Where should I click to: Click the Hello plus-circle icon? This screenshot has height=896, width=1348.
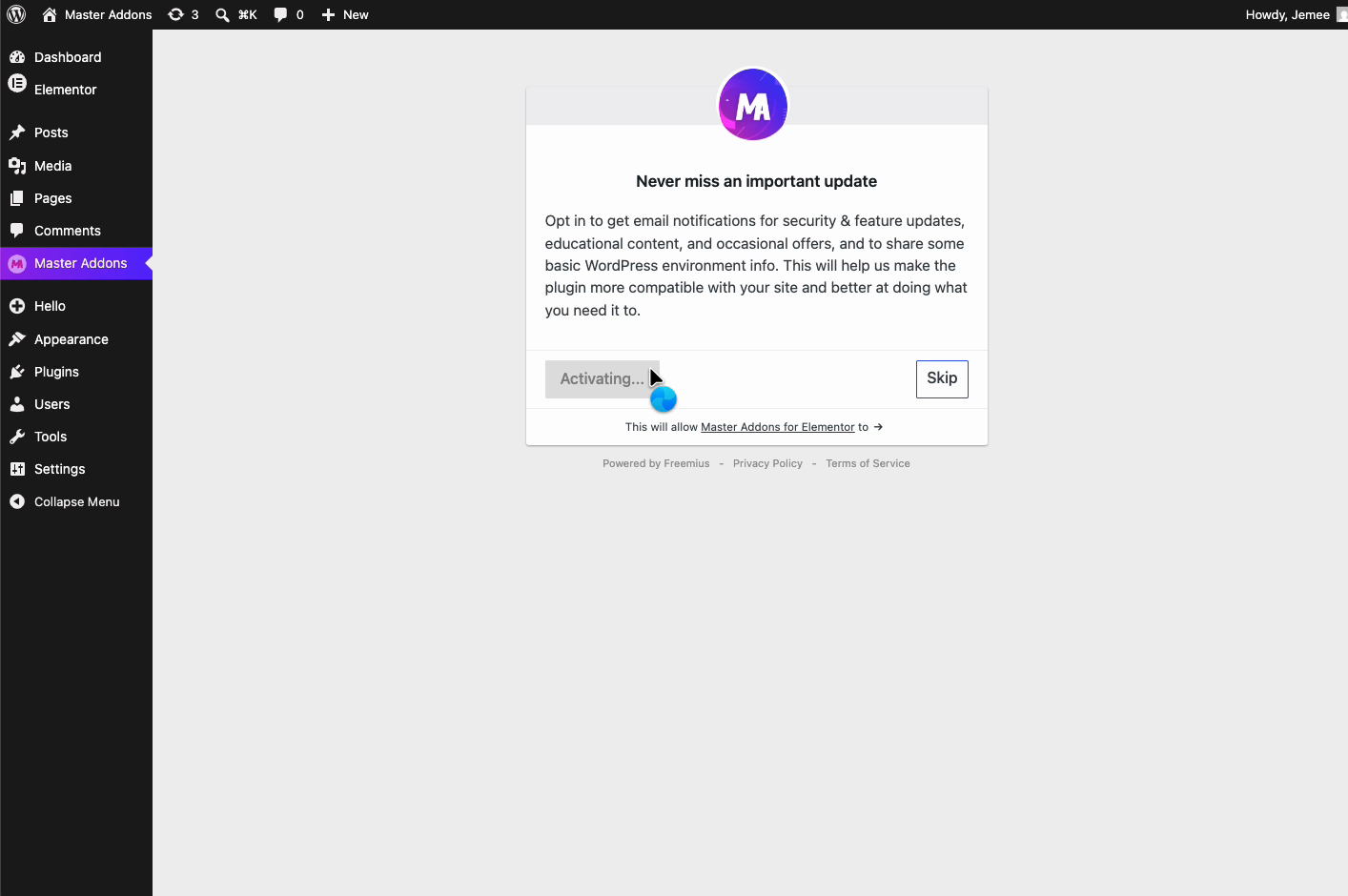(x=17, y=306)
